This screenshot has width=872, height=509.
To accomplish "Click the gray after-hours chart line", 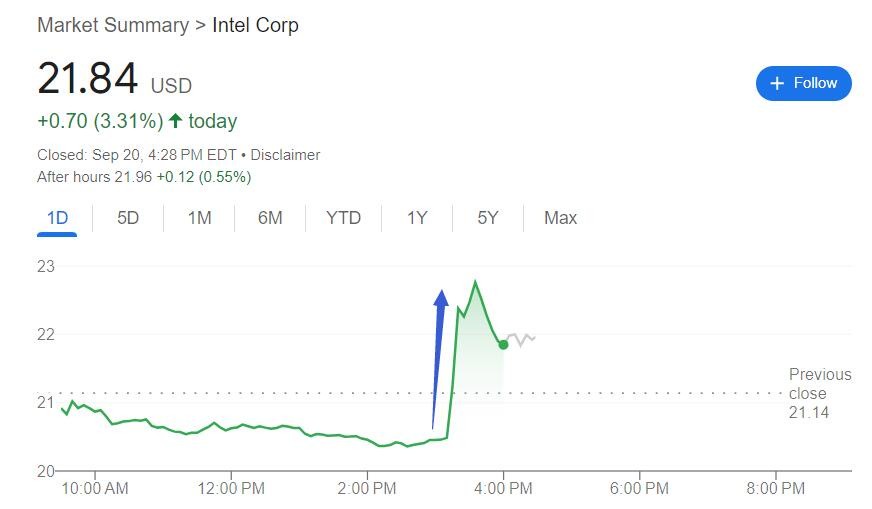I will 521,339.
